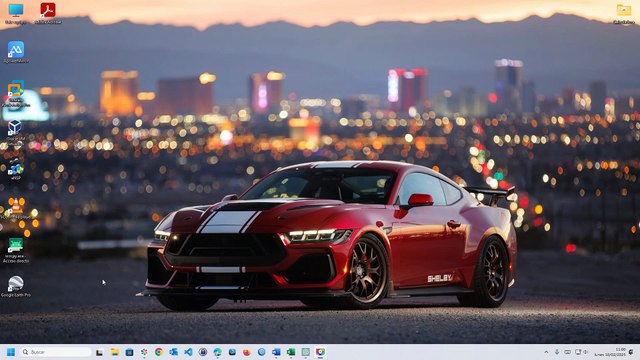Click the keyboard tray icon

(567, 352)
